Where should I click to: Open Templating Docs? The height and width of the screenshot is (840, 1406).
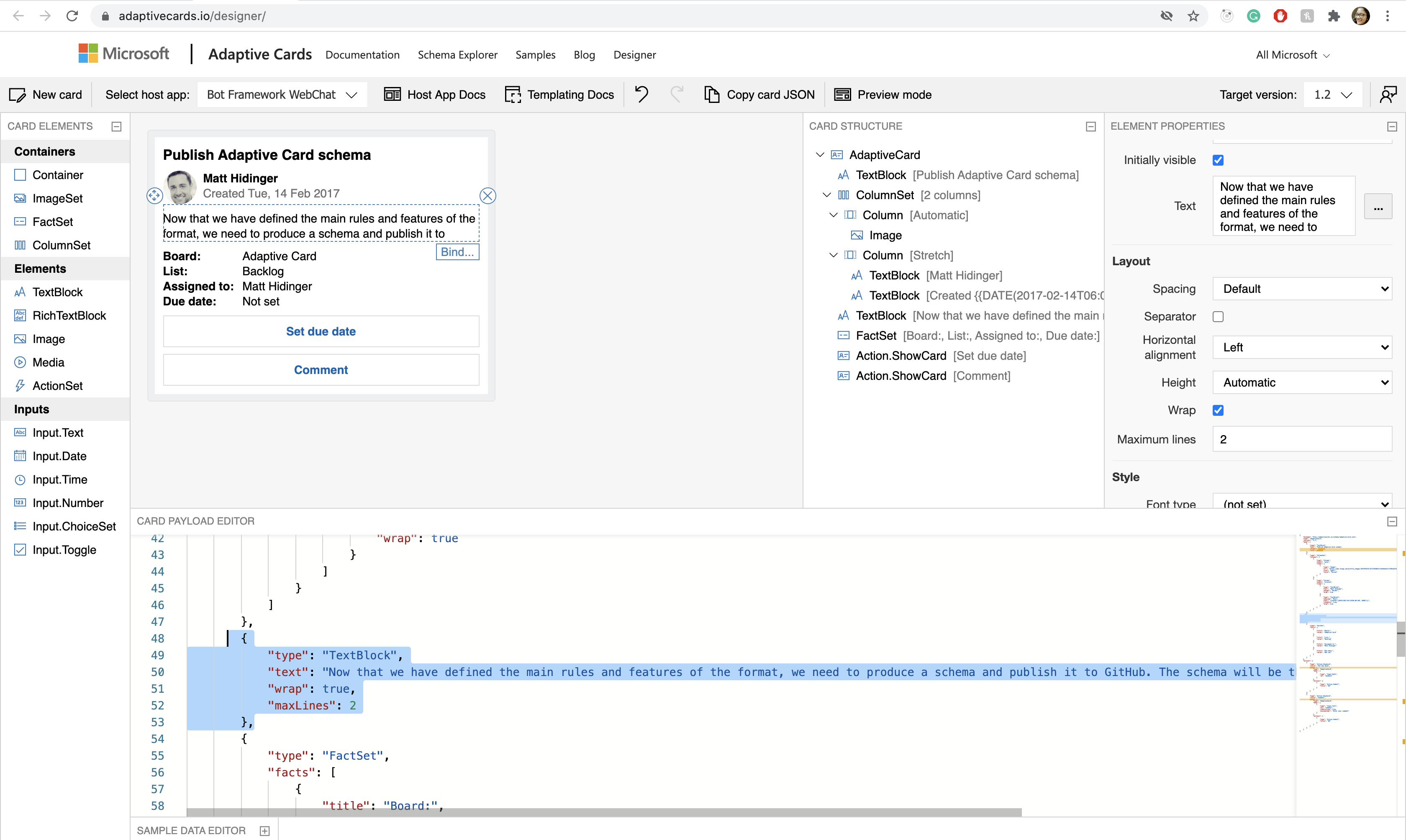(x=559, y=95)
